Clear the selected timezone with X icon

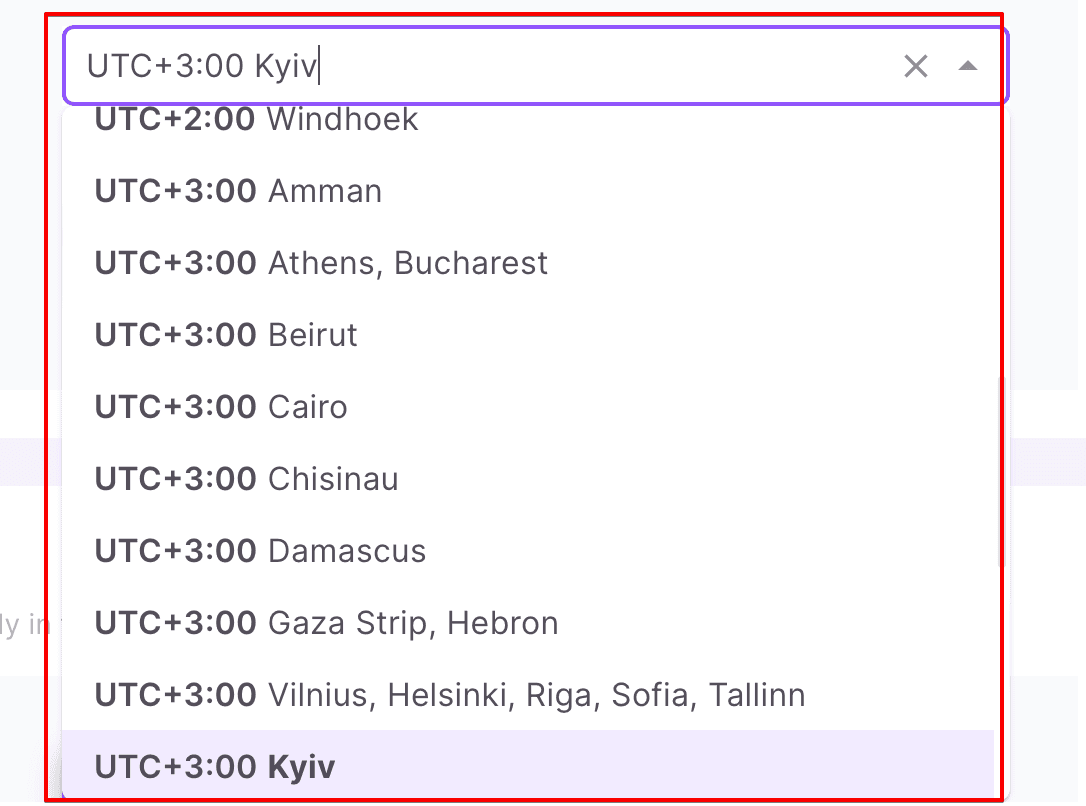pos(915,67)
